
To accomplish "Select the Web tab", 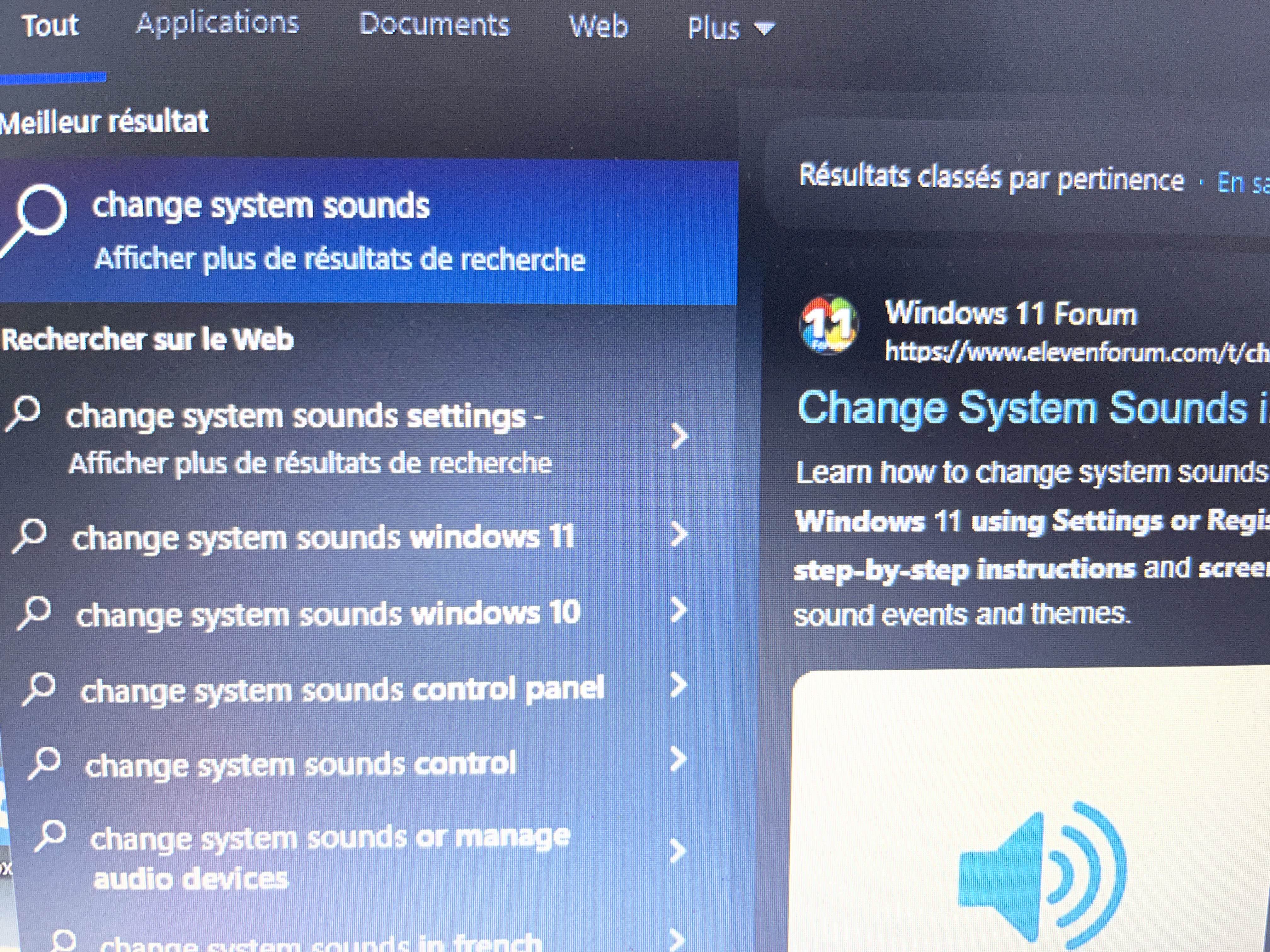I will pos(598,26).
